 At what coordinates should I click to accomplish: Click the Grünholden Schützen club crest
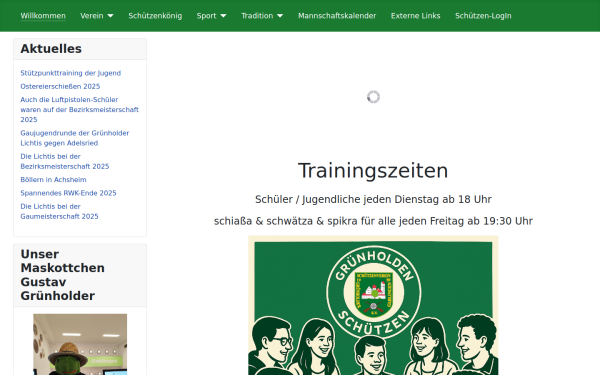point(373,292)
